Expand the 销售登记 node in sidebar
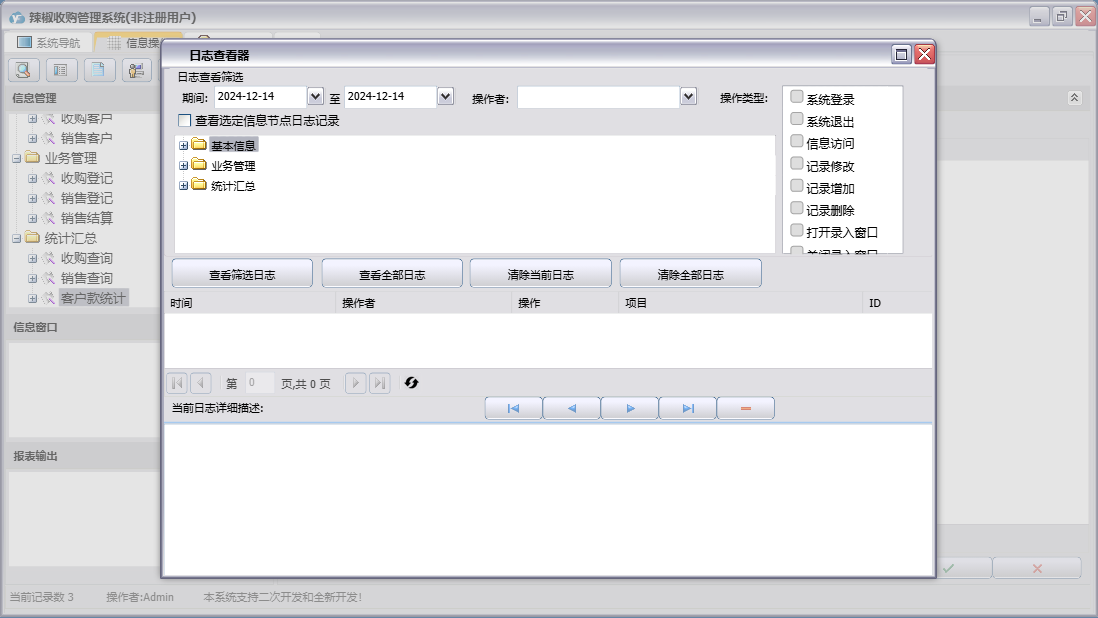Screen dimensions: 1098x618 32,199
